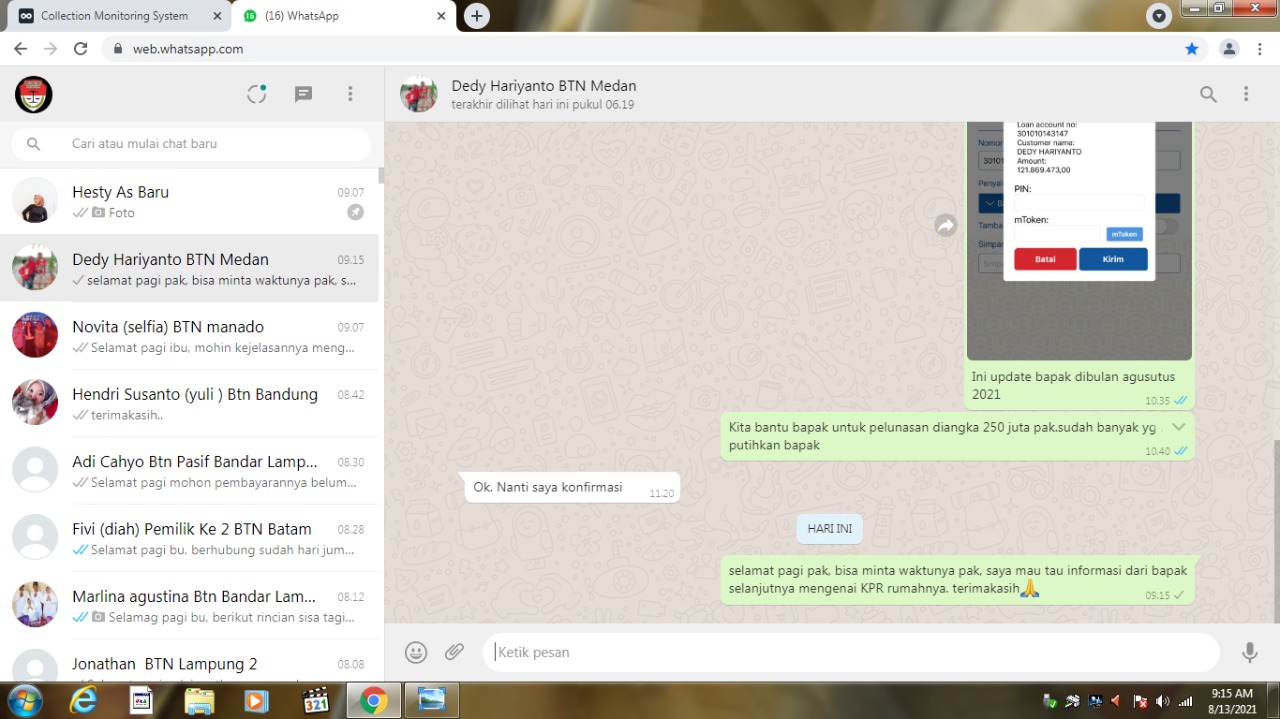Open the Windows Start menu
The width and height of the screenshot is (1280, 719).
[24, 700]
